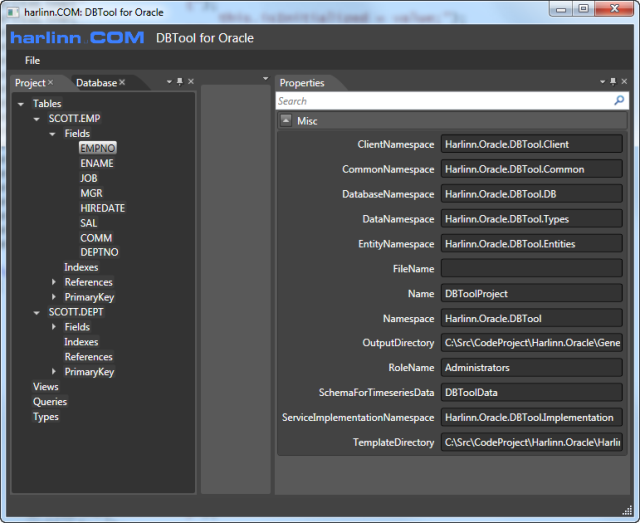Switch to the Database tab
This screenshot has width=640, height=523.
[96, 83]
